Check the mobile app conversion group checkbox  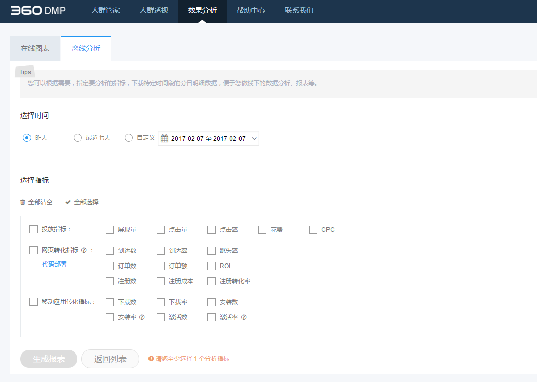pyautogui.click(x=33, y=302)
